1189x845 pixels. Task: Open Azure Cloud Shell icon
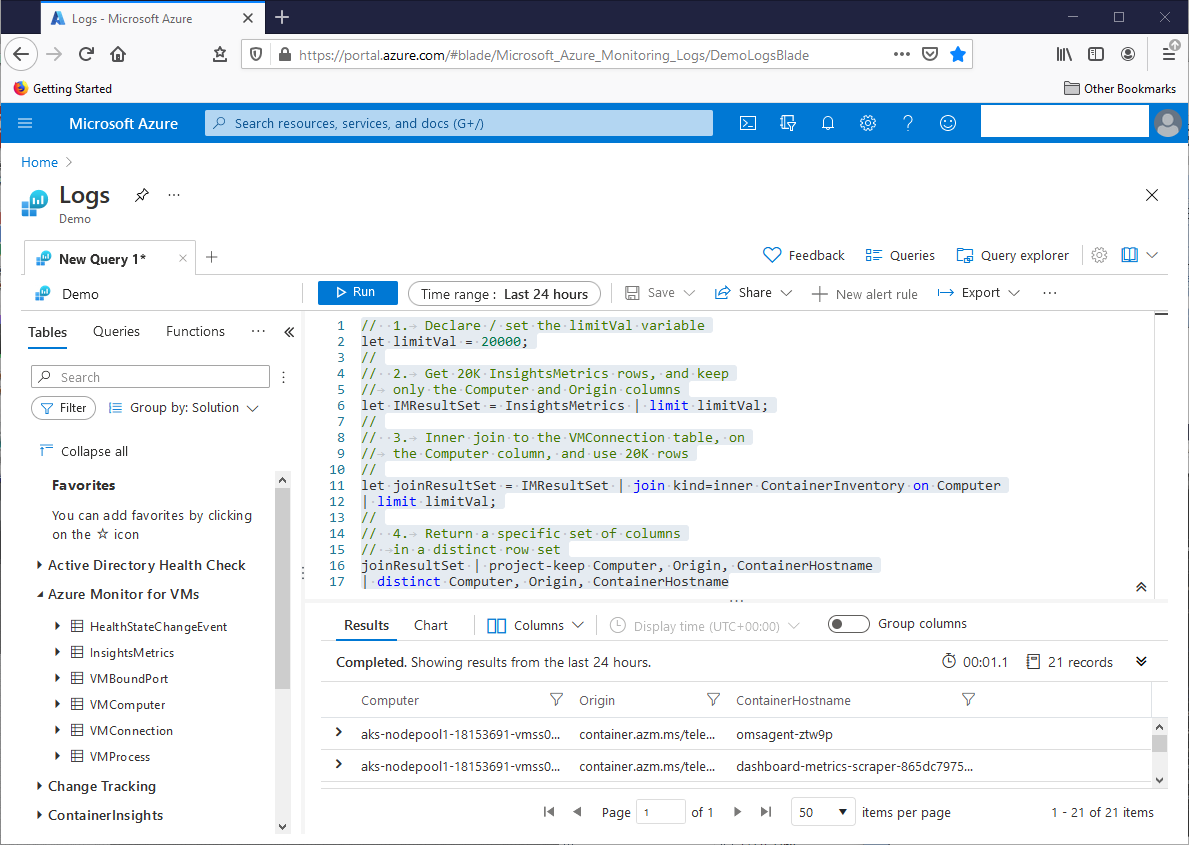tap(748, 123)
